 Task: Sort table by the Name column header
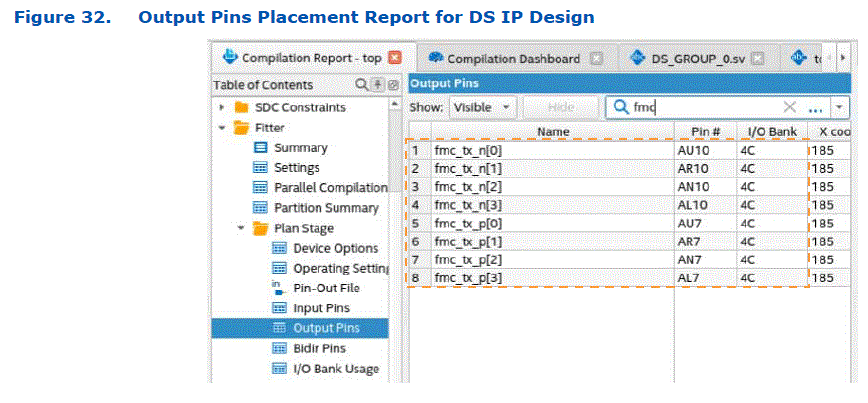(552, 132)
